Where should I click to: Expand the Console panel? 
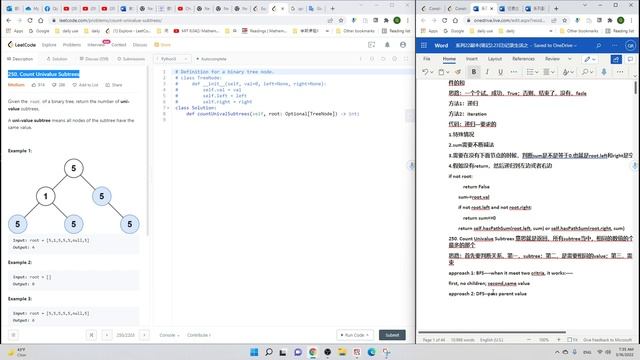click(x=169, y=335)
